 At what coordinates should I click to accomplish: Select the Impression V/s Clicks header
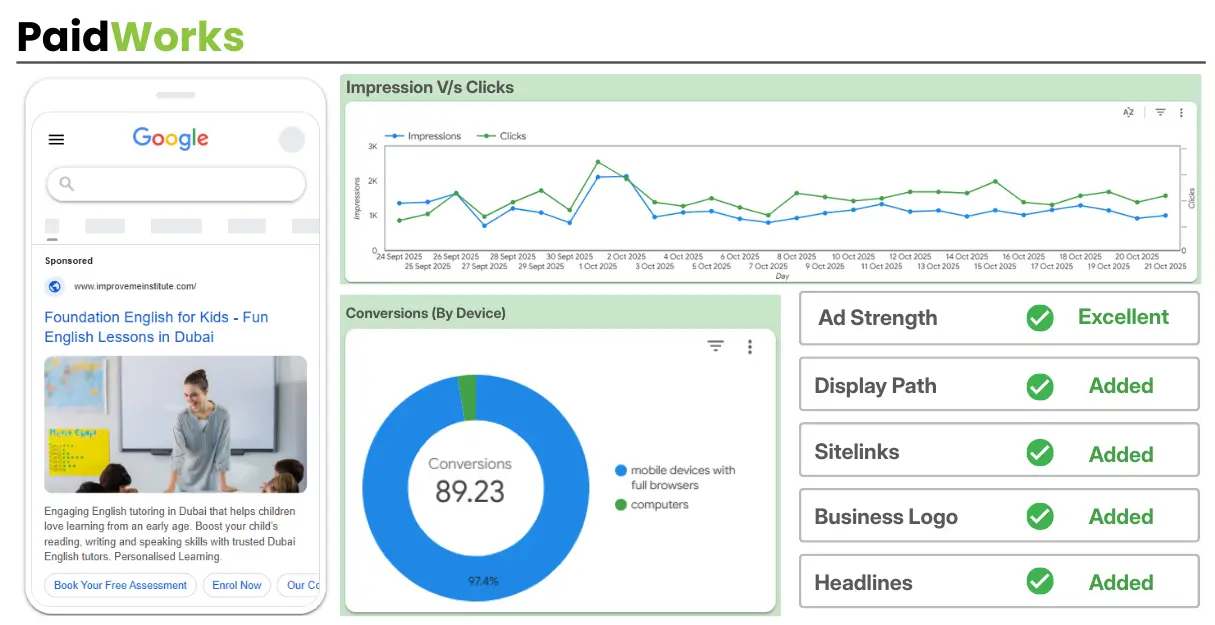coord(430,87)
